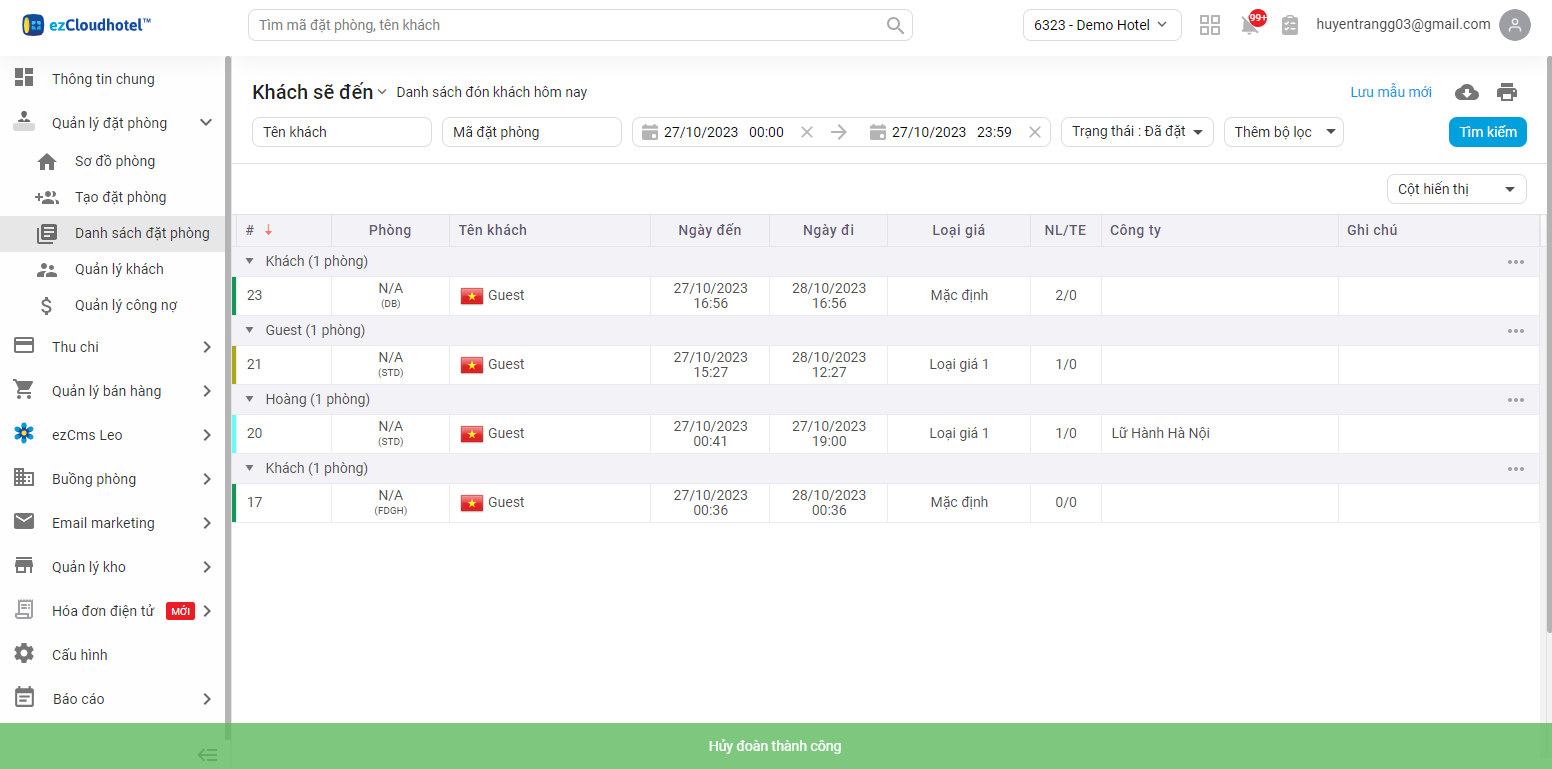Open the 6323 - Demo Hotel selector
The width and height of the screenshot is (1552, 769).
[1101, 25]
